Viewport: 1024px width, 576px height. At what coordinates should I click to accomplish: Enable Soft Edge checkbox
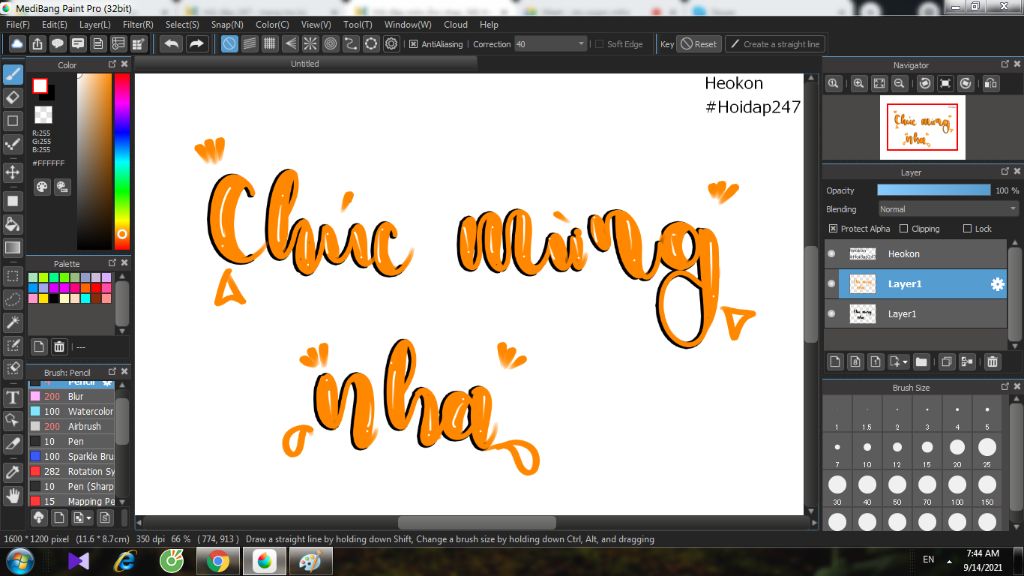[x=600, y=44]
